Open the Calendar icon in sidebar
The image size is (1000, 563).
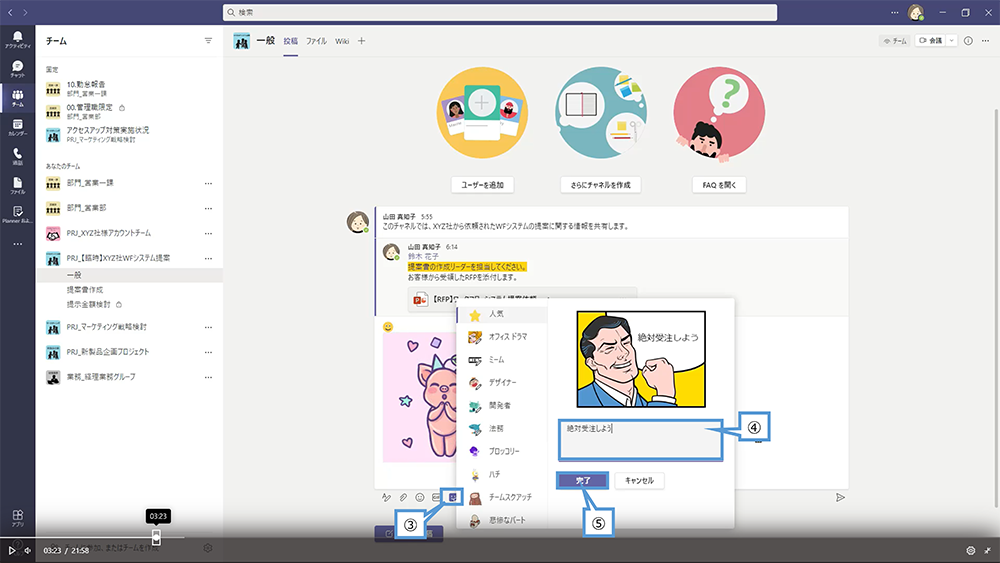click(x=17, y=127)
